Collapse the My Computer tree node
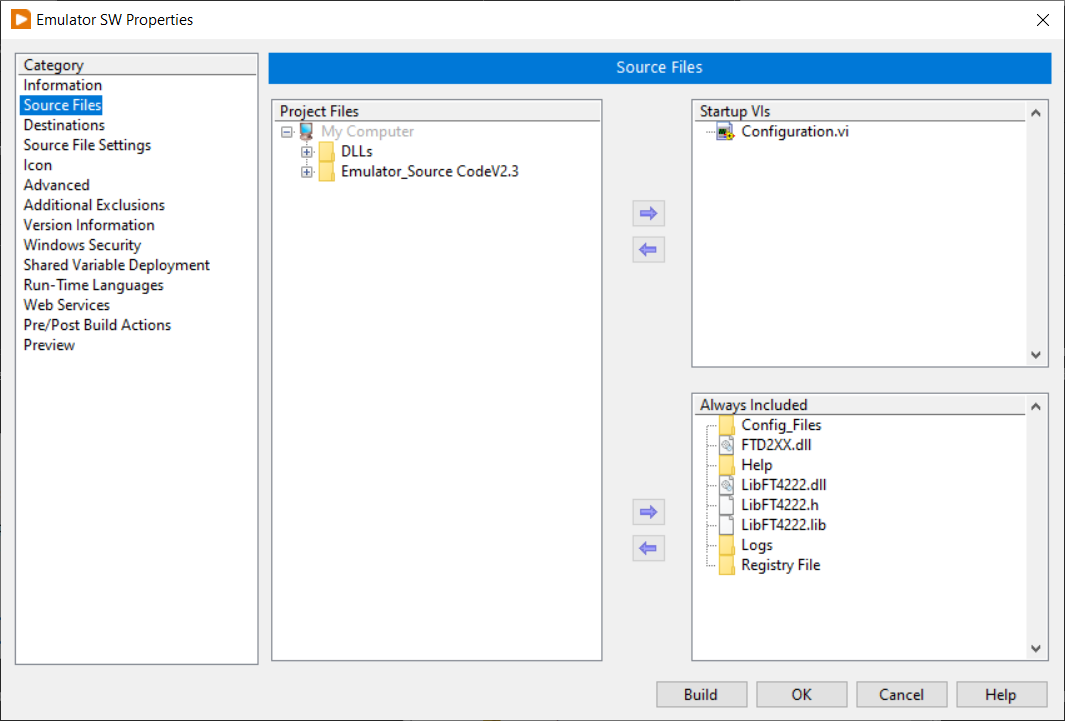The height and width of the screenshot is (721, 1065). tap(287, 131)
